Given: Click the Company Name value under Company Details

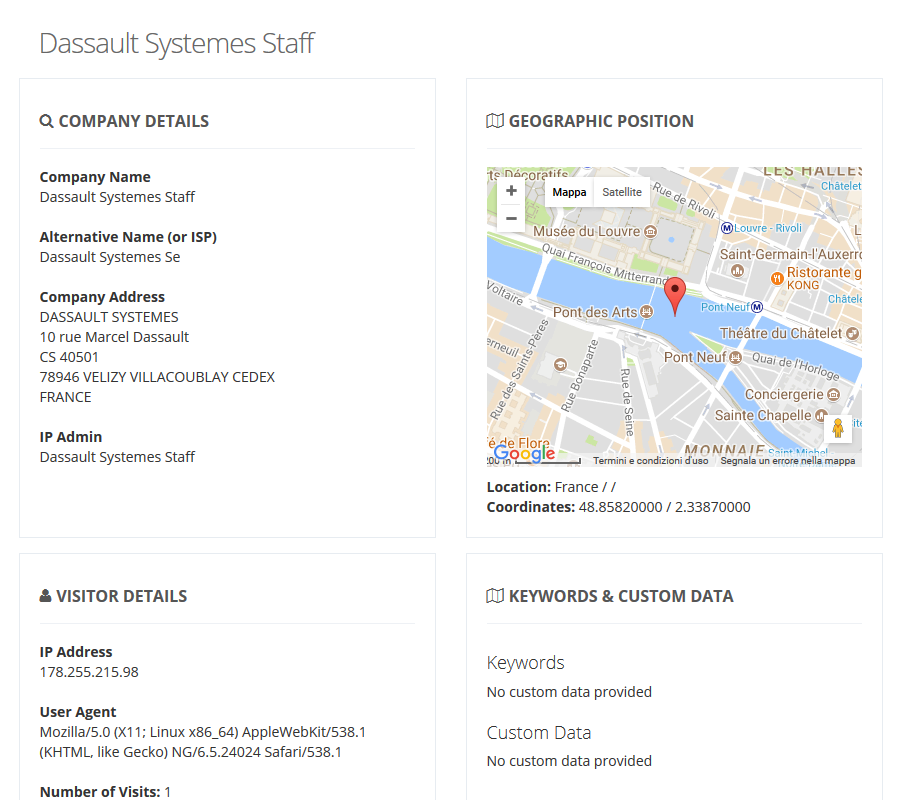Looking at the screenshot, I should point(117,197).
